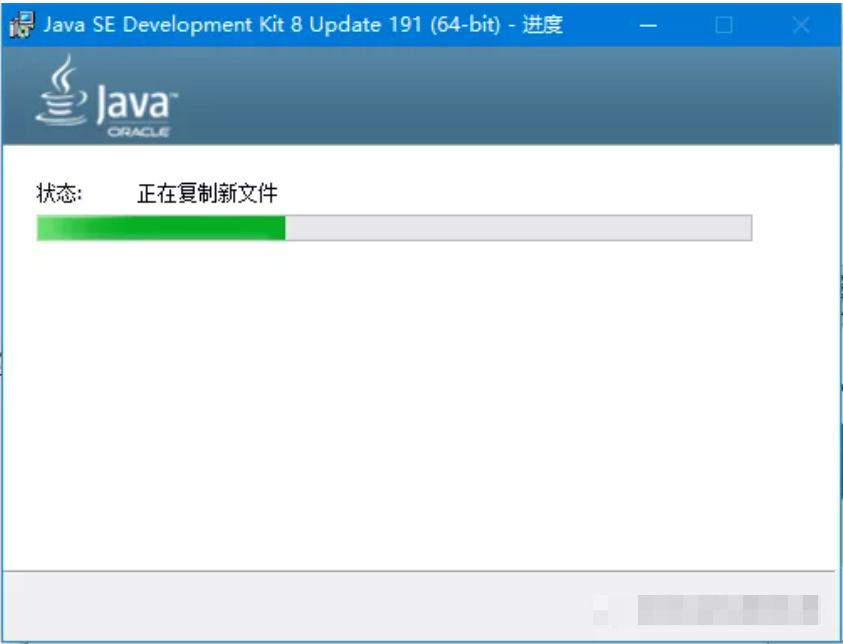Click the 状态: label
Screen dimensions: 843x644
coord(59,194)
